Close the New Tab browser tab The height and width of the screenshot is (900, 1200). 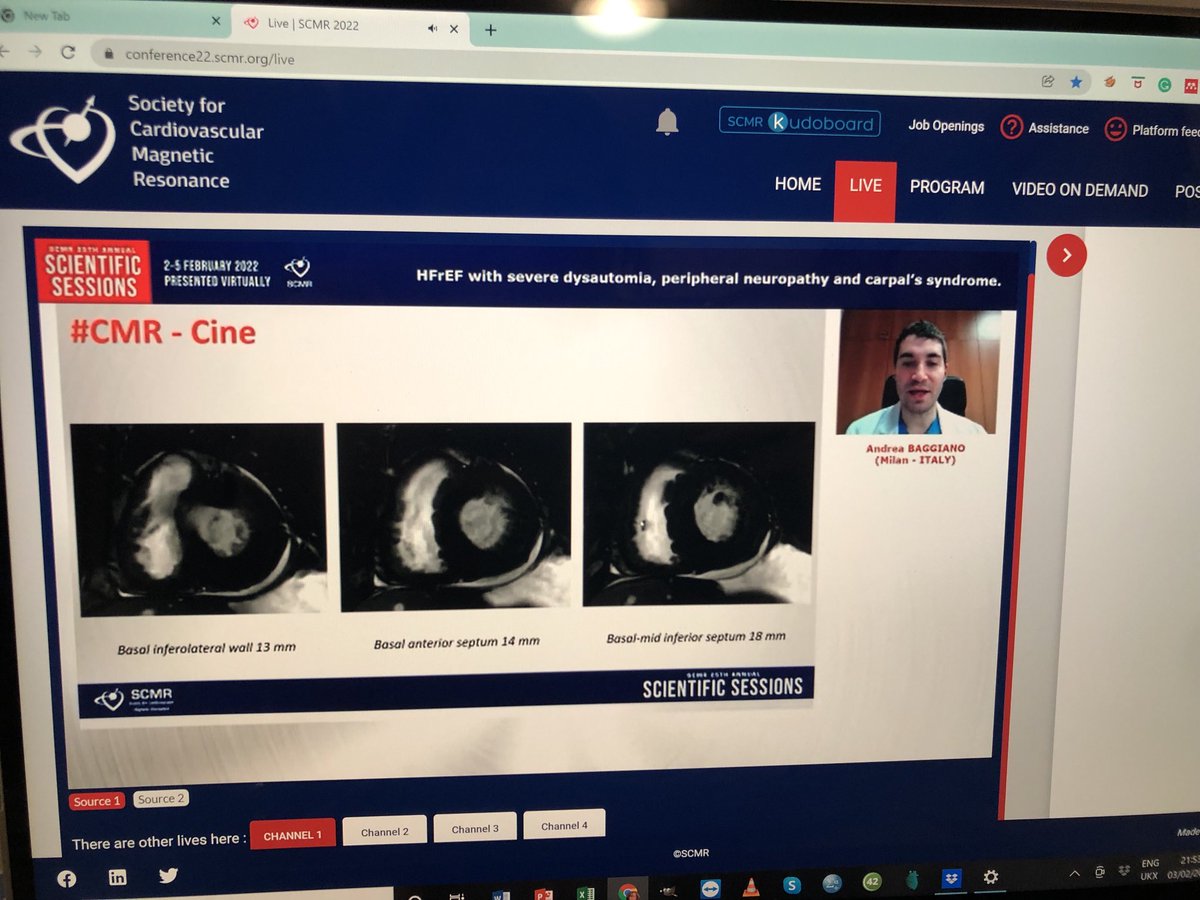pyautogui.click(x=216, y=20)
